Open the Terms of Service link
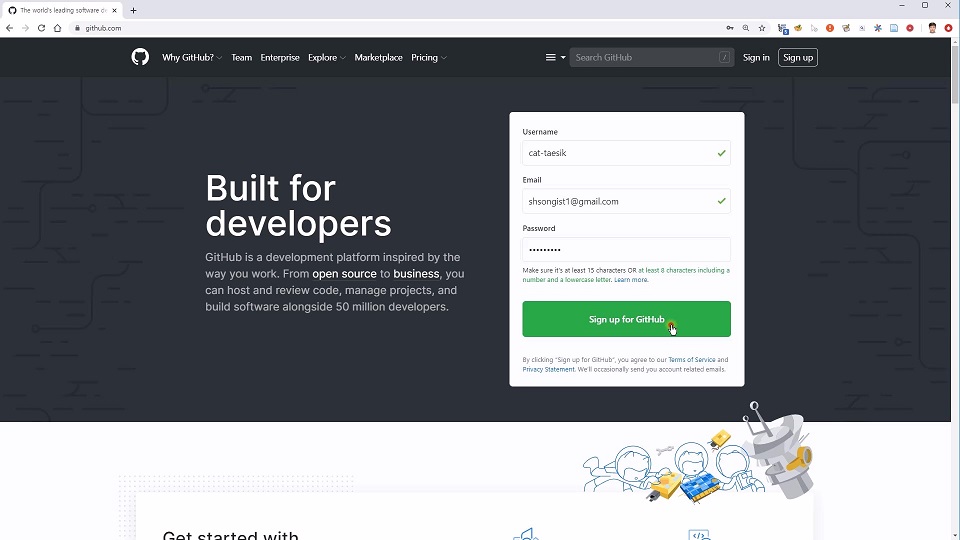 [x=692, y=360]
